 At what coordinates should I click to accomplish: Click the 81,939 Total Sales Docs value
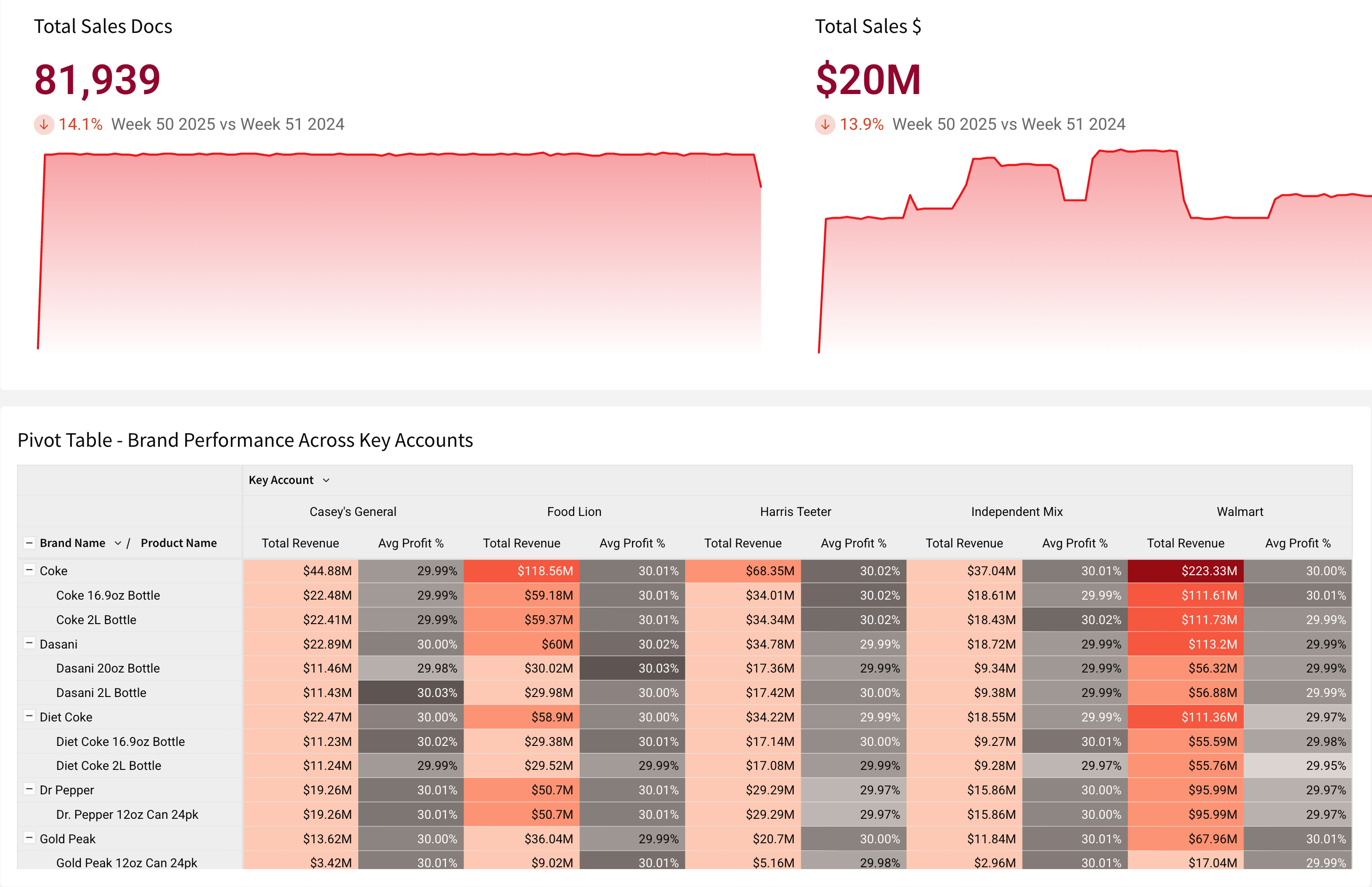pos(97,79)
